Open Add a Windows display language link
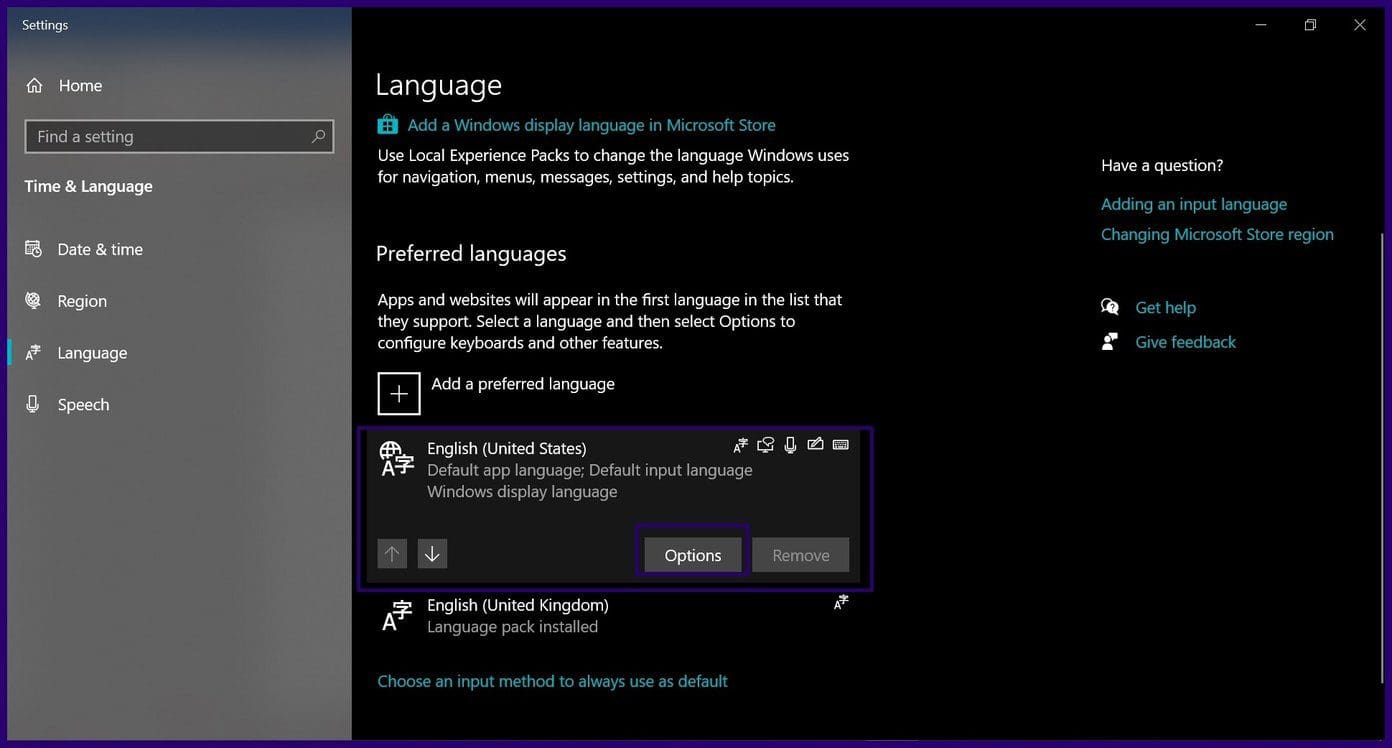This screenshot has height=748, width=1392. tap(591, 125)
